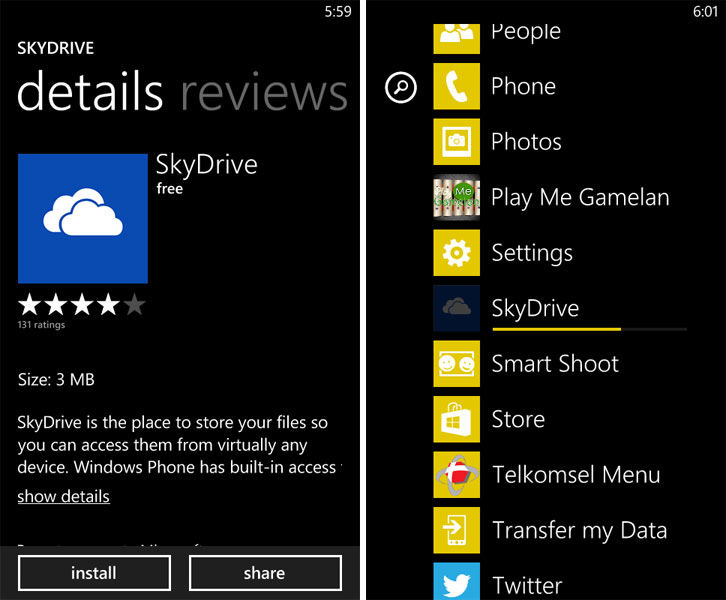The image size is (726, 600).
Task: Tap the SkyDrive install progress bar
Action: pyautogui.click(x=589, y=329)
